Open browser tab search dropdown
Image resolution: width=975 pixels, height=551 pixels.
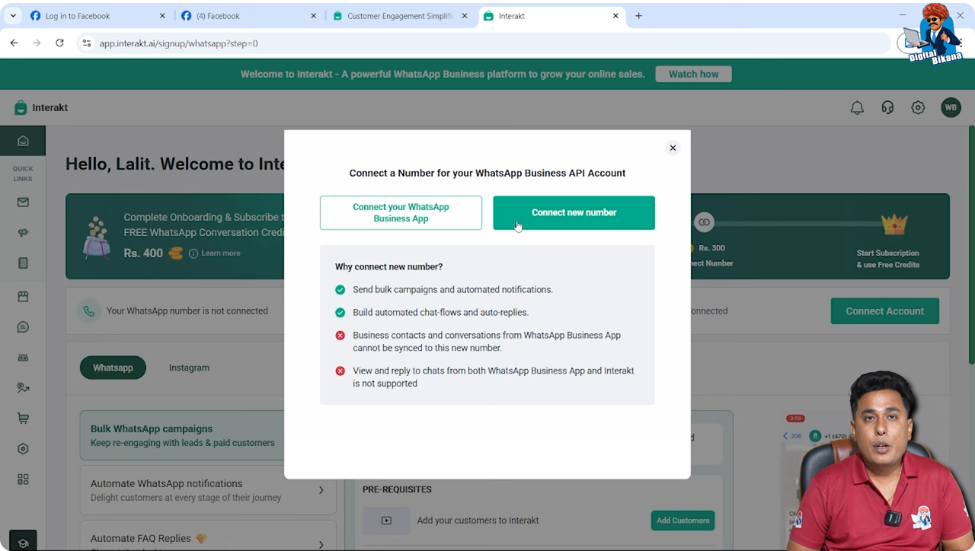point(13,16)
